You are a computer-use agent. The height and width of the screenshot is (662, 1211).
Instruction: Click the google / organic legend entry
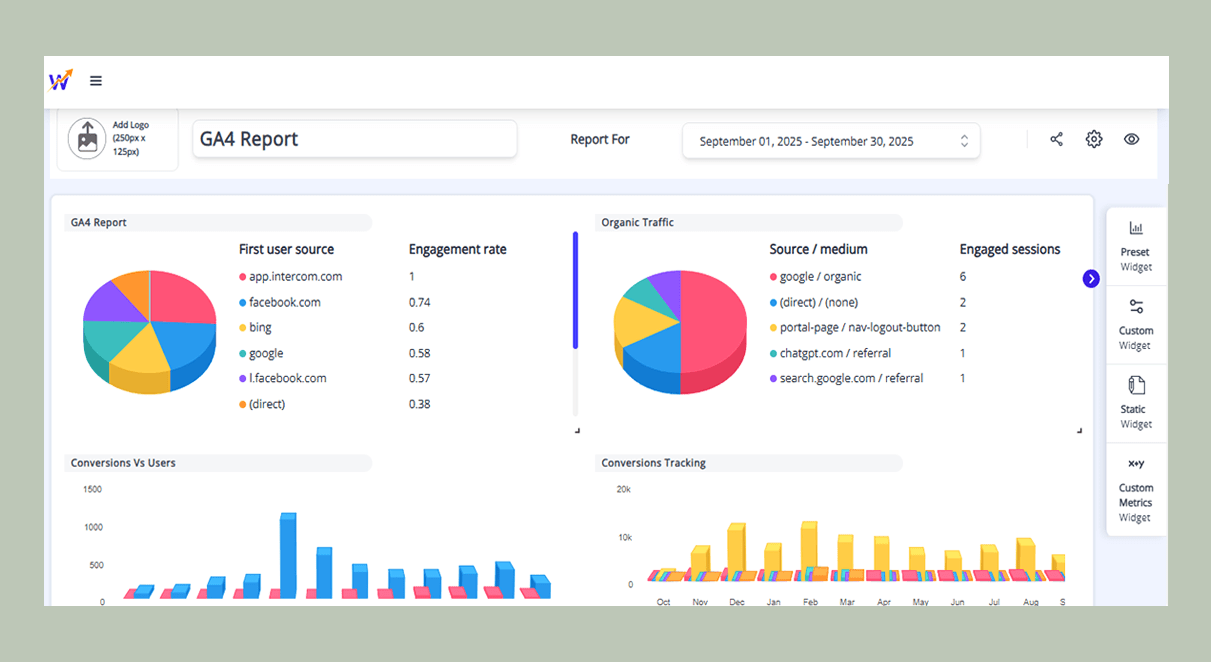tap(820, 277)
